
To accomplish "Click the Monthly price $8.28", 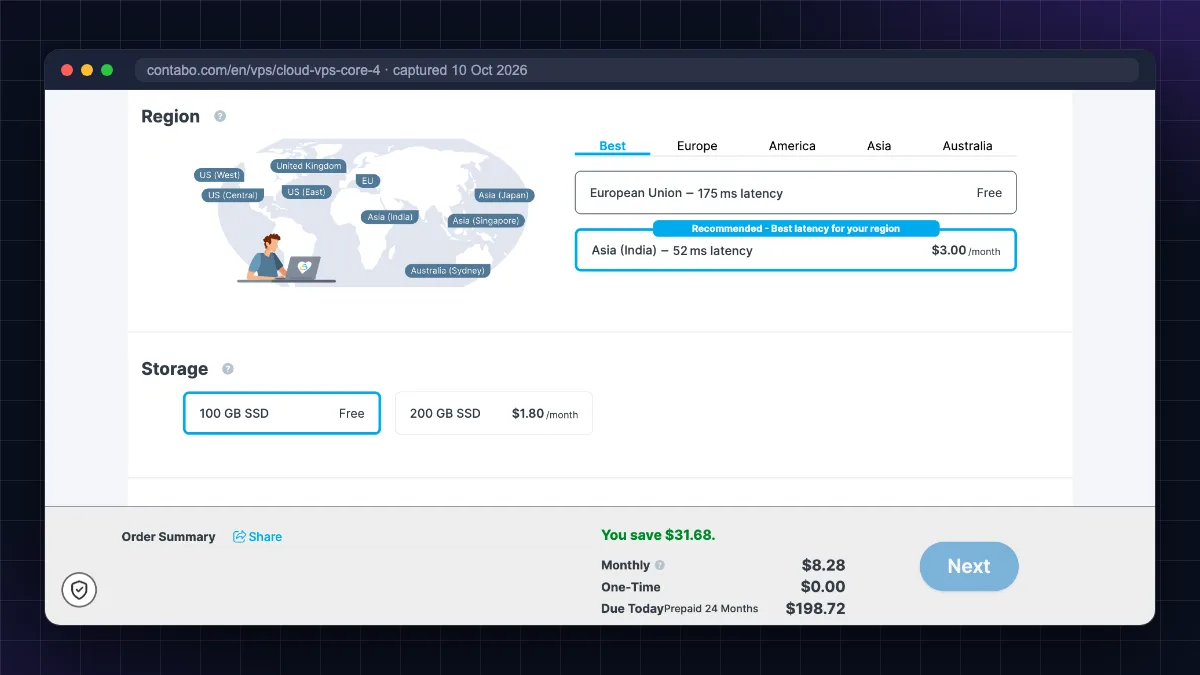I will (x=823, y=565).
